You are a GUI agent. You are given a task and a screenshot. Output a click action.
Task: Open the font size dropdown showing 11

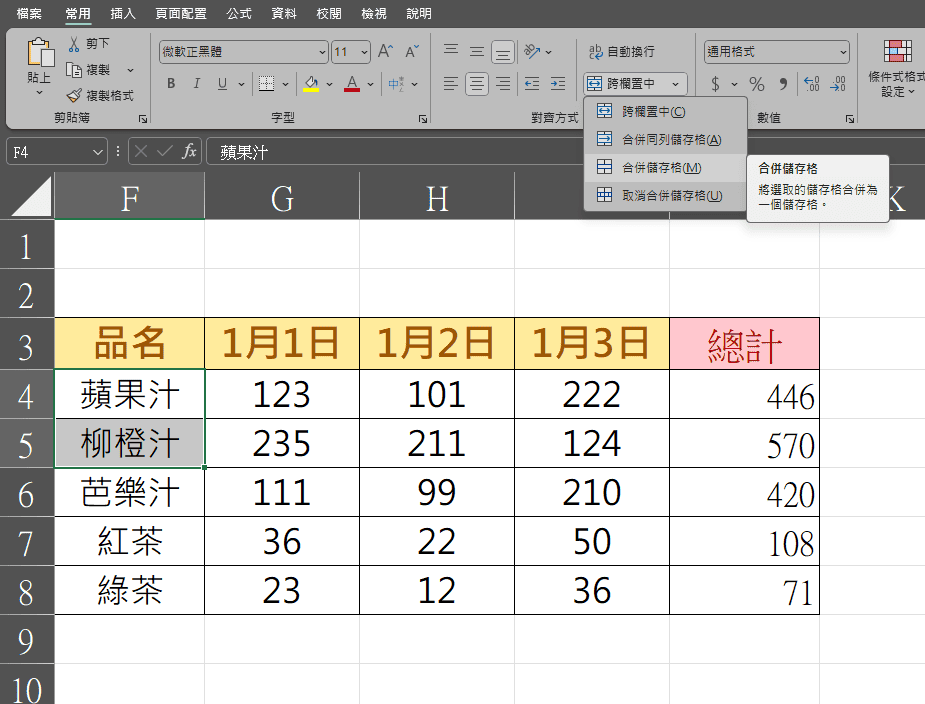point(365,52)
